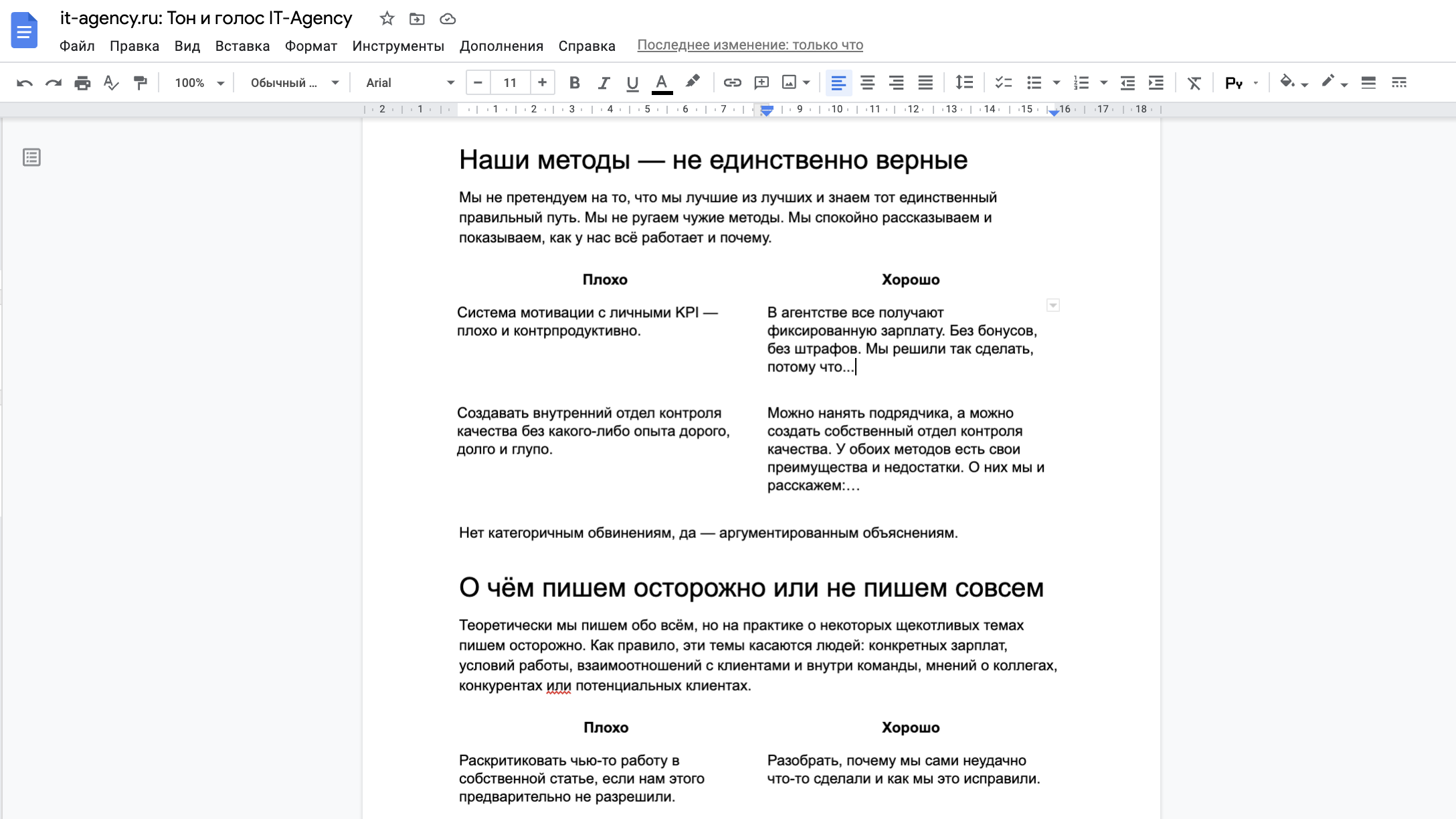Open the Справка menu
The width and height of the screenshot is (1456, 819).
[x=587, y=46]
